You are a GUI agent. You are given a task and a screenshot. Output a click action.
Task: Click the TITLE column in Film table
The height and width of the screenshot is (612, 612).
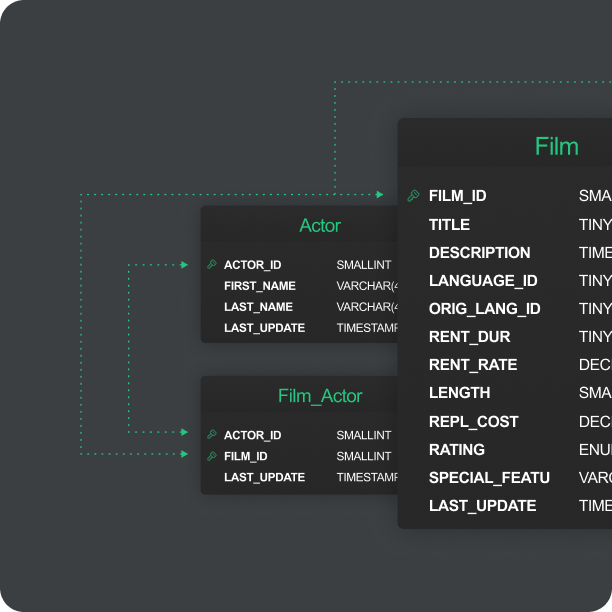pyautogui.click(x=449, y=225)
